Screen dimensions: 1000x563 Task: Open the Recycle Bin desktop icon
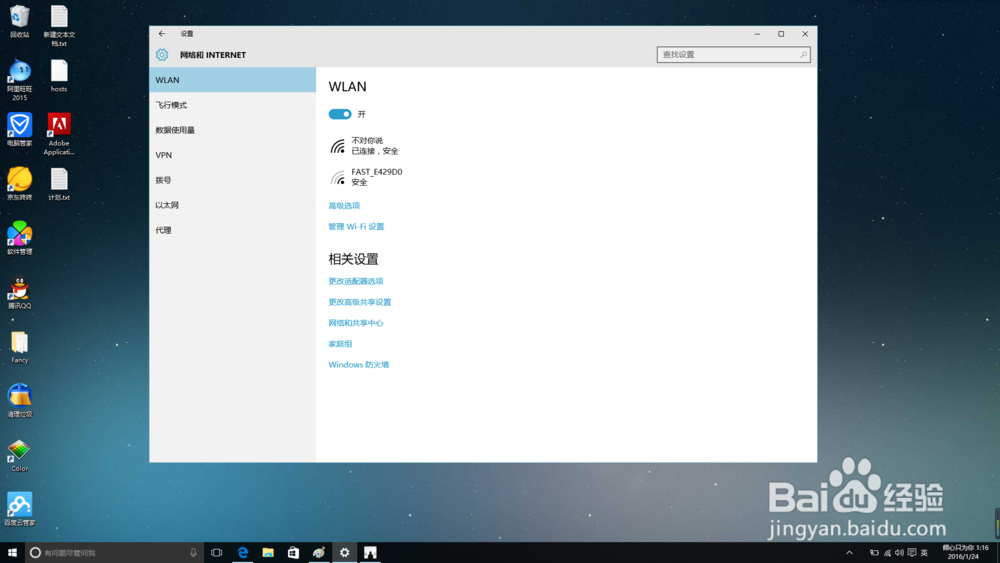20,22
